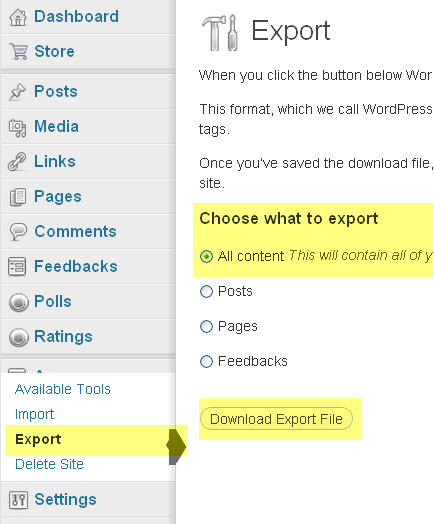Viewport: 434px width, 524px height.
Task: Click the Links chain icon
Action: pos(17,162)
